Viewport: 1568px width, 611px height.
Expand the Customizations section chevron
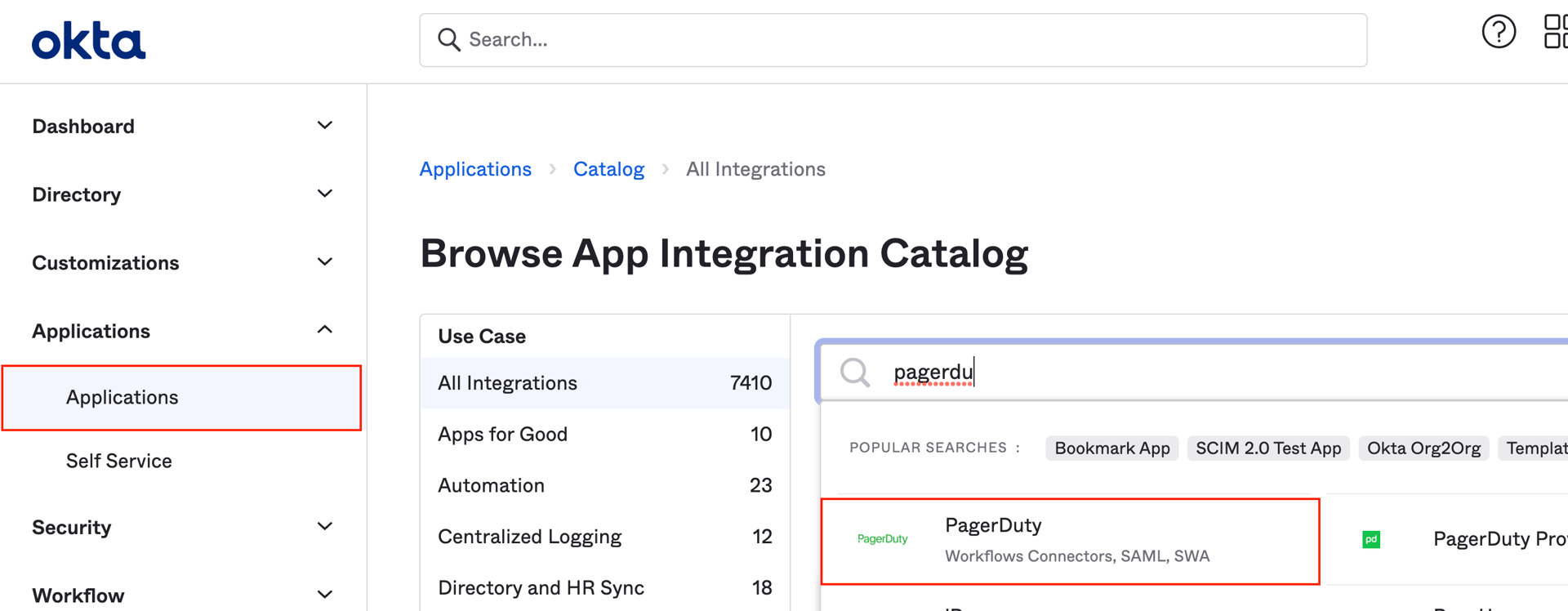[x=324, y=262]
